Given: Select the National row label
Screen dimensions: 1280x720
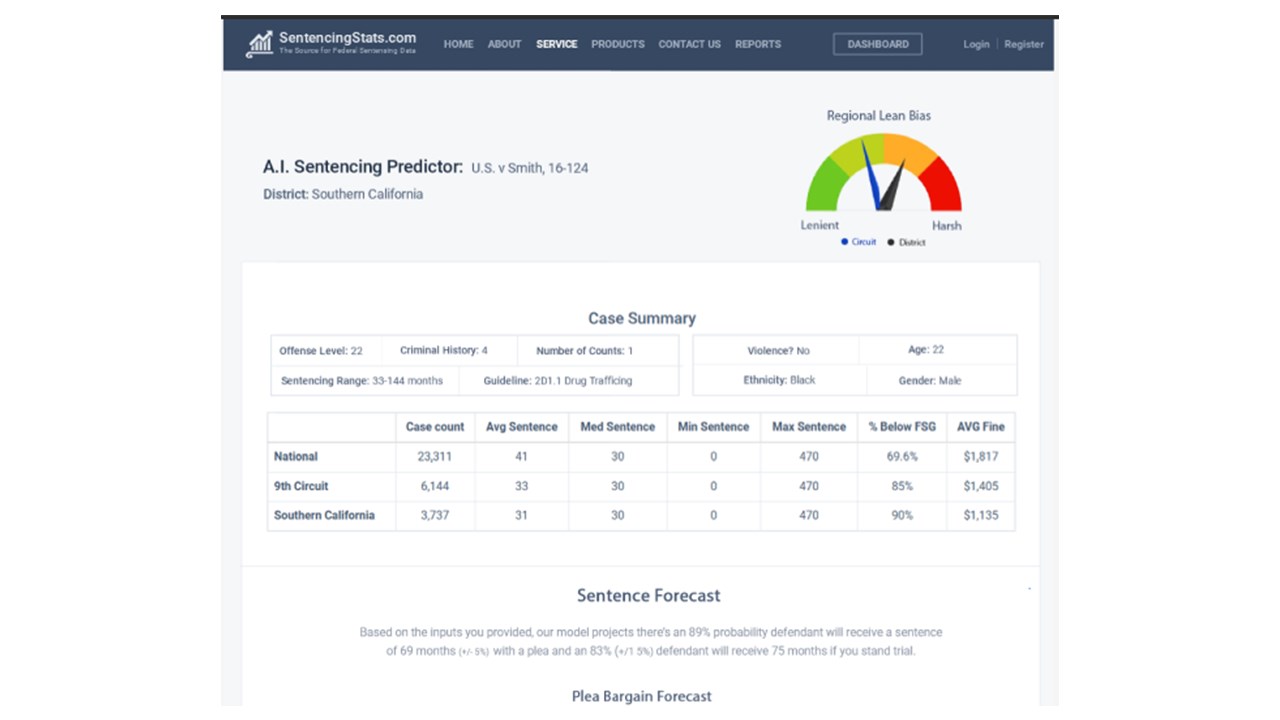Looking at the screenshot, I should [296, 456].
